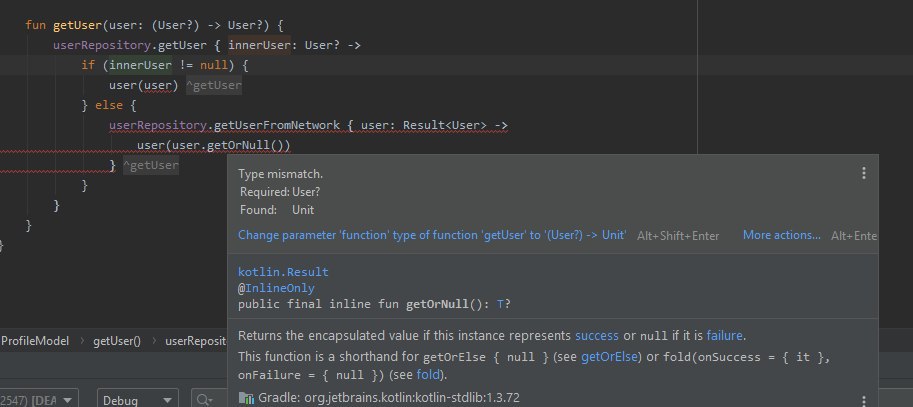
Task: Click 'innerUser' in the lambda parameter declaration
Action: 259,45
